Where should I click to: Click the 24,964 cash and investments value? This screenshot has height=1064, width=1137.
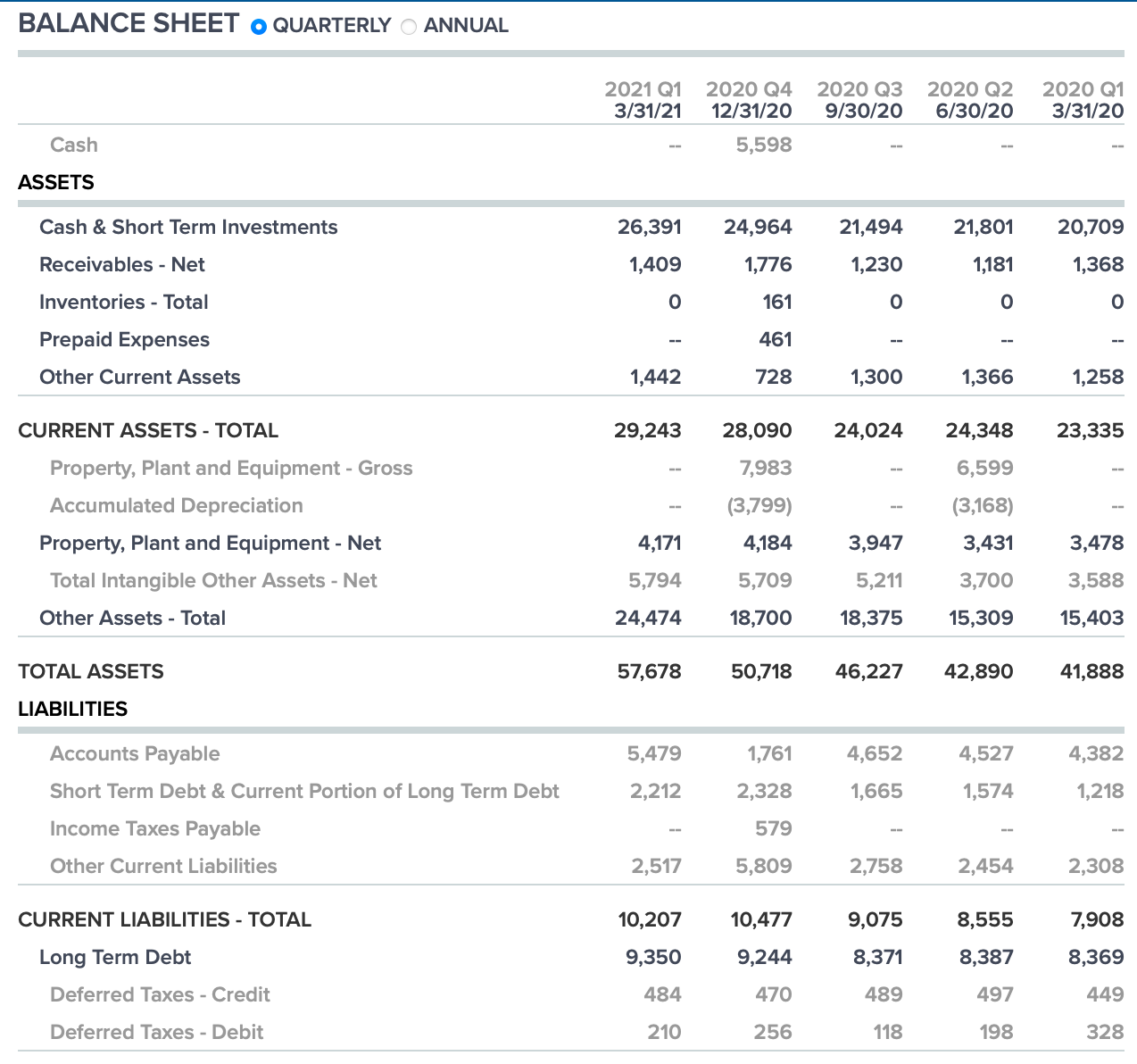[758, 227]
